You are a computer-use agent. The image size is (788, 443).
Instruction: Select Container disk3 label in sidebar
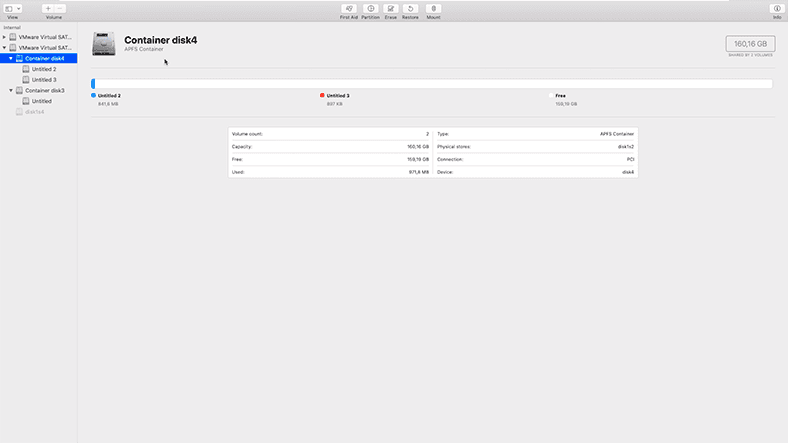point(45,90)
